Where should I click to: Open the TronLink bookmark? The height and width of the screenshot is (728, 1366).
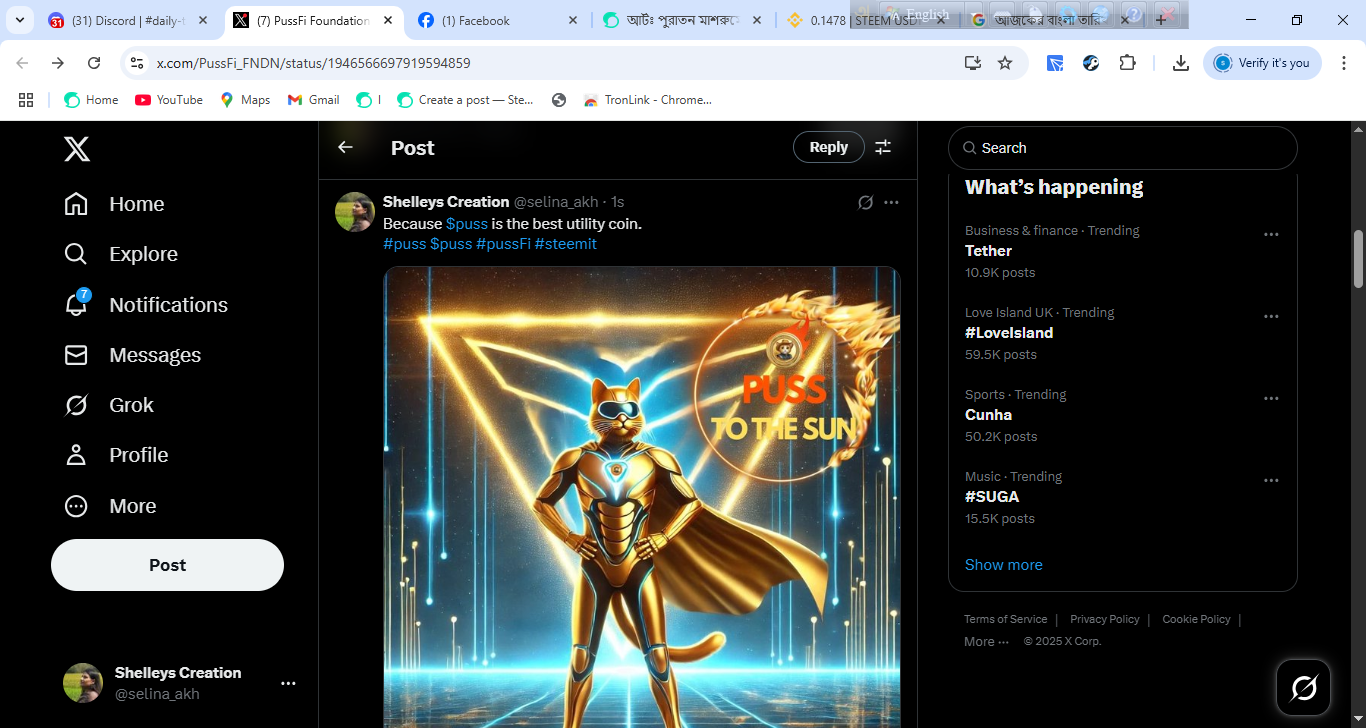click(x=648, y=100)
